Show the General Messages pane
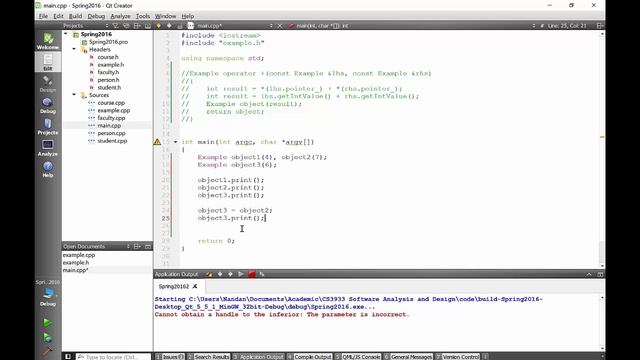 (408, 357)
